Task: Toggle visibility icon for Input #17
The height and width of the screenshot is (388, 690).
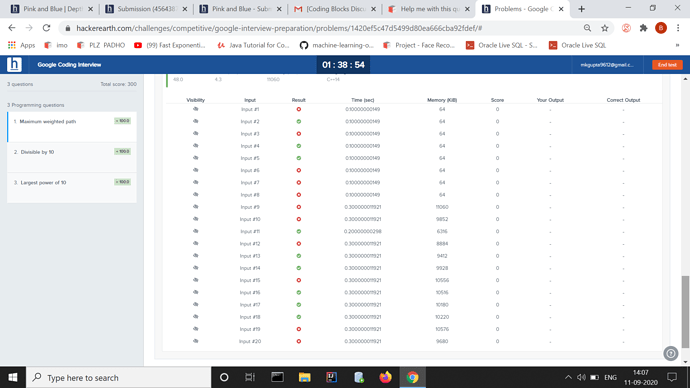Action: [x=195, y=304]
